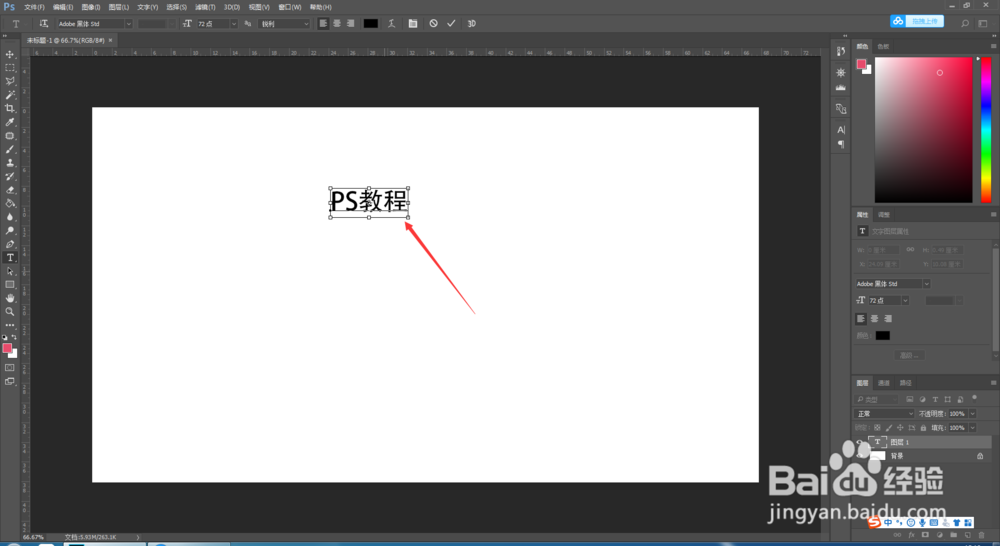Open the 正常 blend mode dropdown

coord(885,414)
